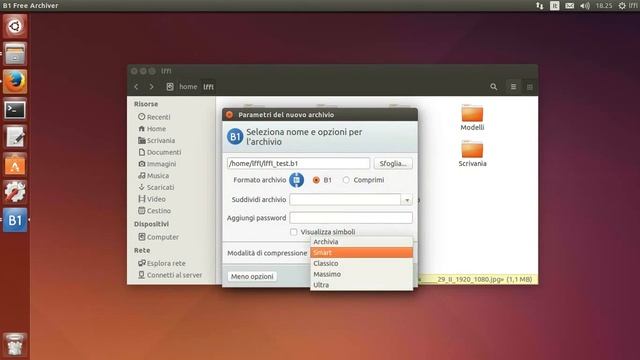
Task: Switch file manager to list view
Action: (513, 87)
